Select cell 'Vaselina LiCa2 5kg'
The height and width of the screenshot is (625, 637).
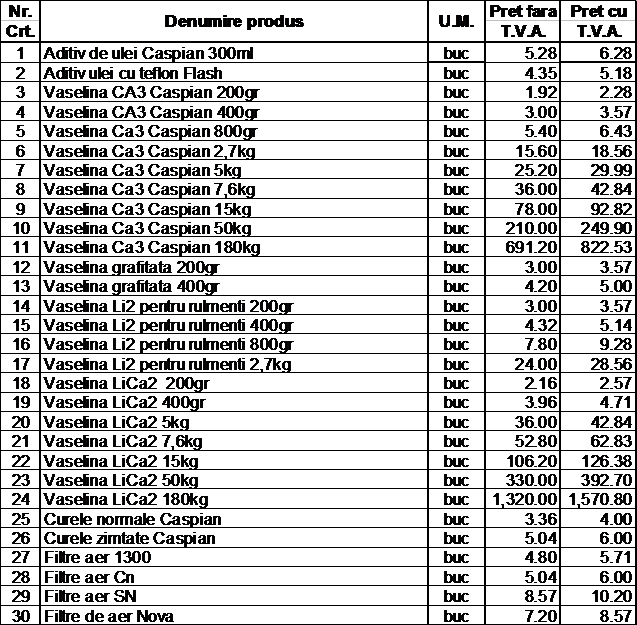point(234,422)
